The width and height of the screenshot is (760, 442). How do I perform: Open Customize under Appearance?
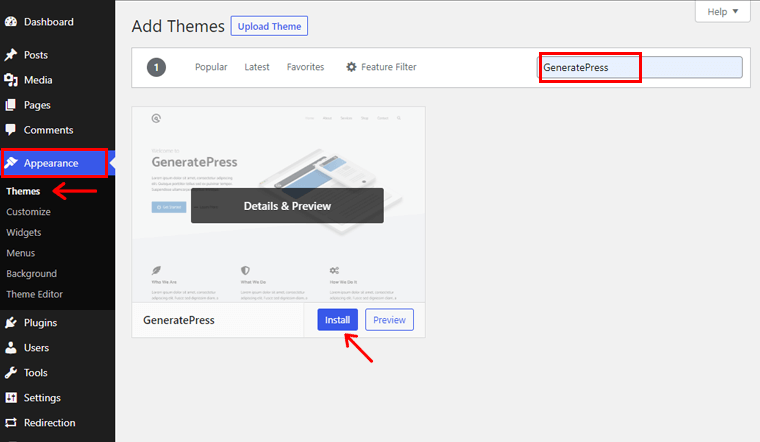point(28,212)
